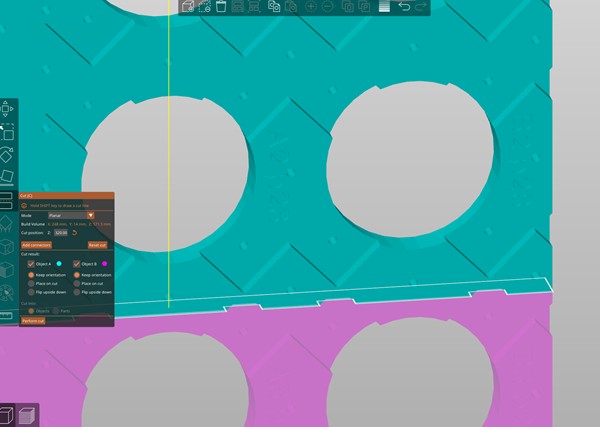The width and height of the screenshot is (600, 427).
Task: Click the cyan Object A color dot
Action: click(x=59, y=264)
